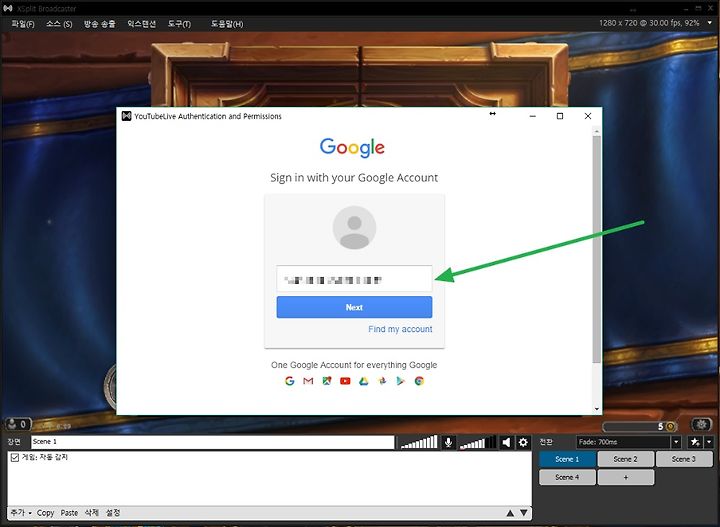Select the 게임: 자동 감지 source row
Viewport: 720px width, 527px height.
pos(269,457)
